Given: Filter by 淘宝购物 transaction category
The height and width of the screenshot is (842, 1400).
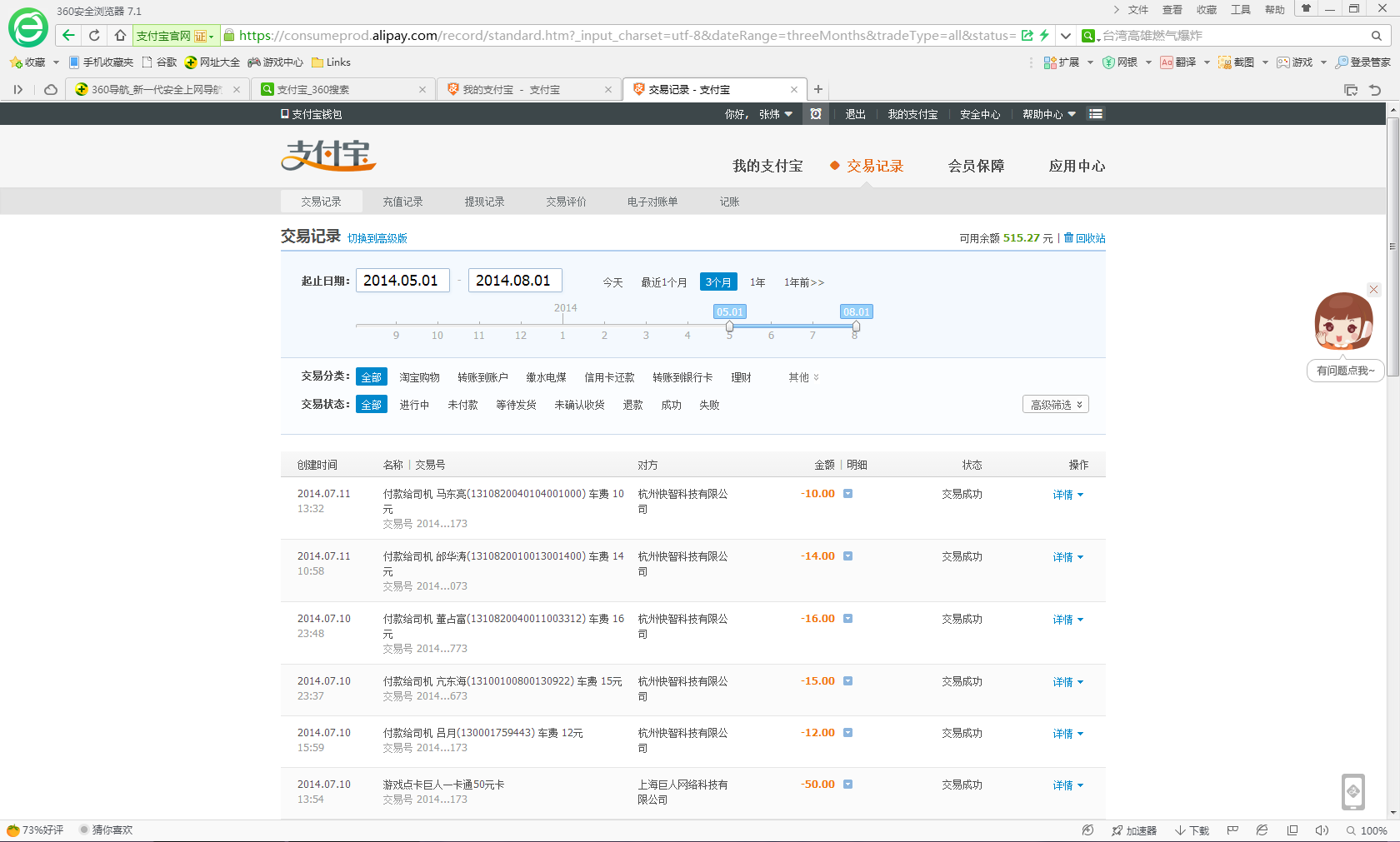Looking at the screenshot, I should [x=419, y=377].
